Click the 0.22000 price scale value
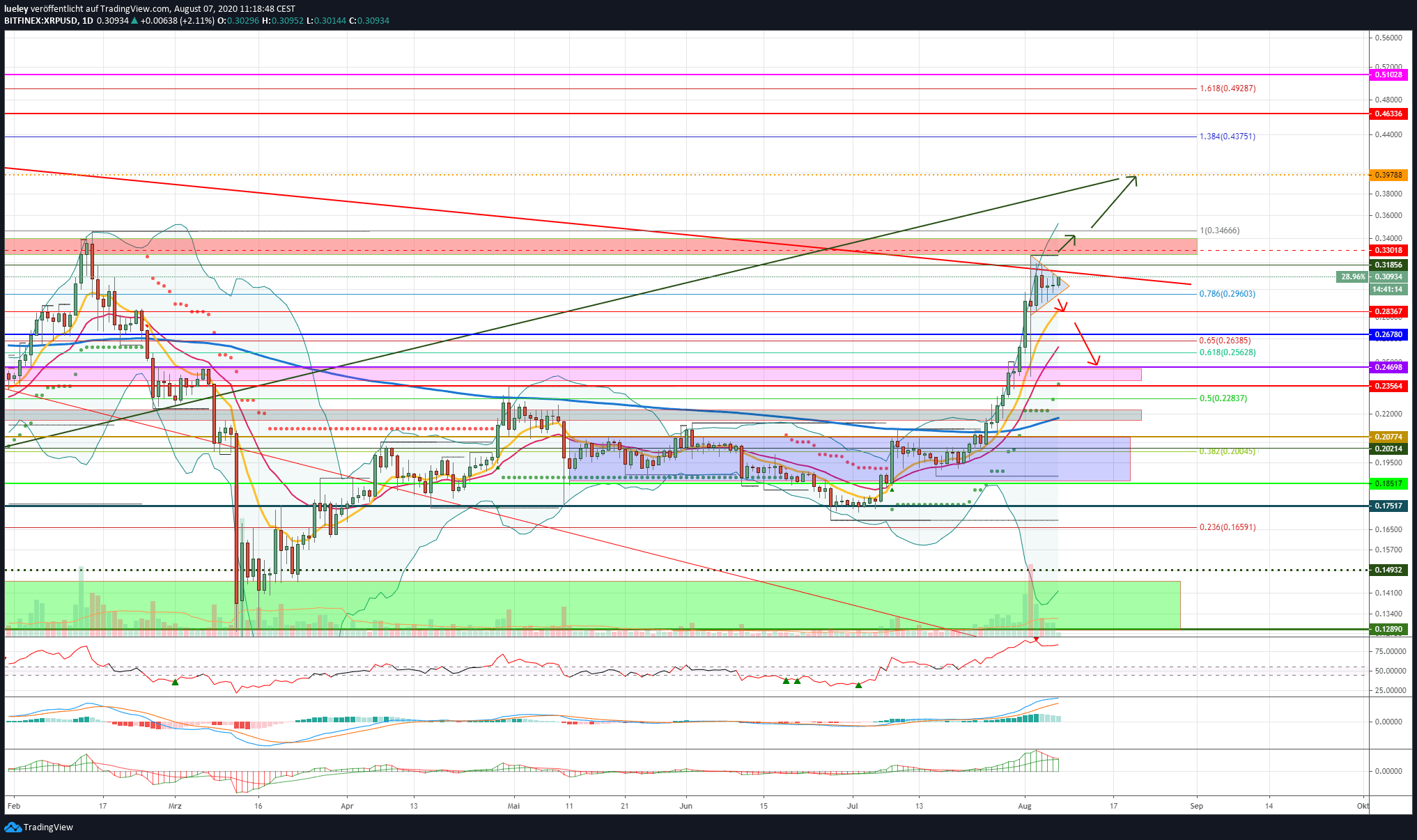This screenshot has height=840, width=1417. point(1388,414)
